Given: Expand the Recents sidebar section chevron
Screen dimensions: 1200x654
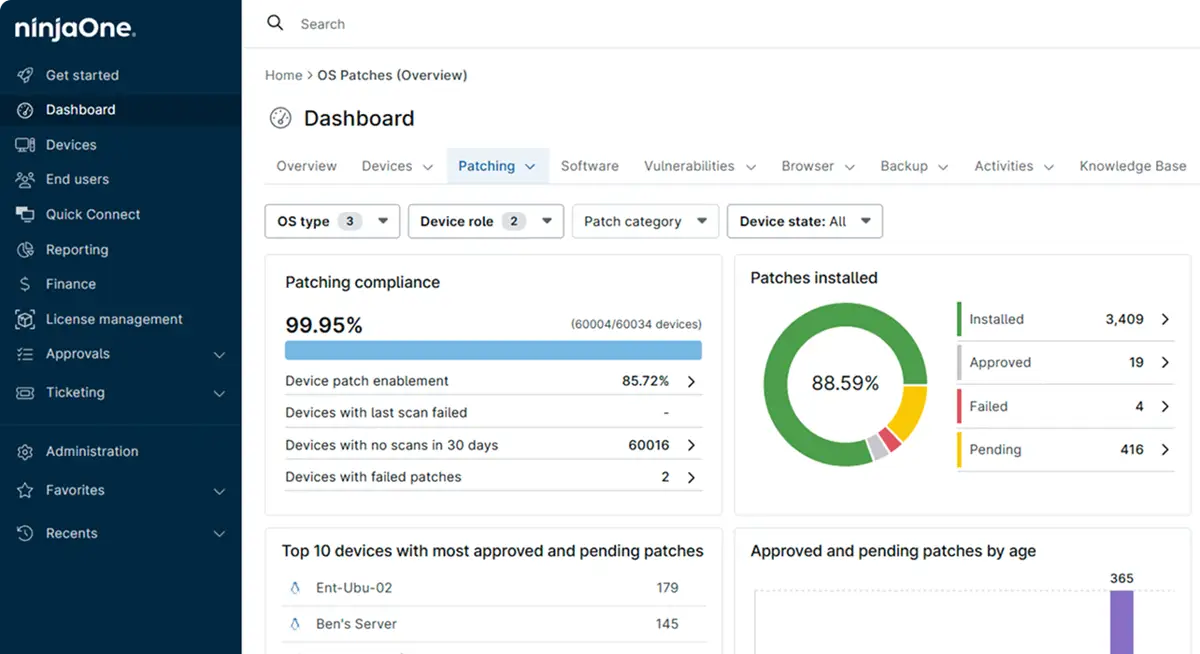Looking at the screenshot, I should (219, 535).
